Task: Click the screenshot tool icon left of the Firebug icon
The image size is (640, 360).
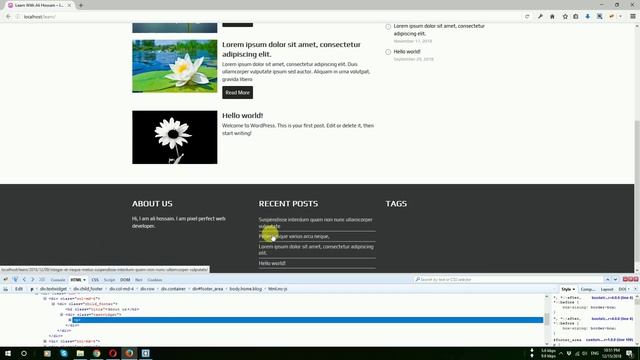Action: click(x=600, y=17)
